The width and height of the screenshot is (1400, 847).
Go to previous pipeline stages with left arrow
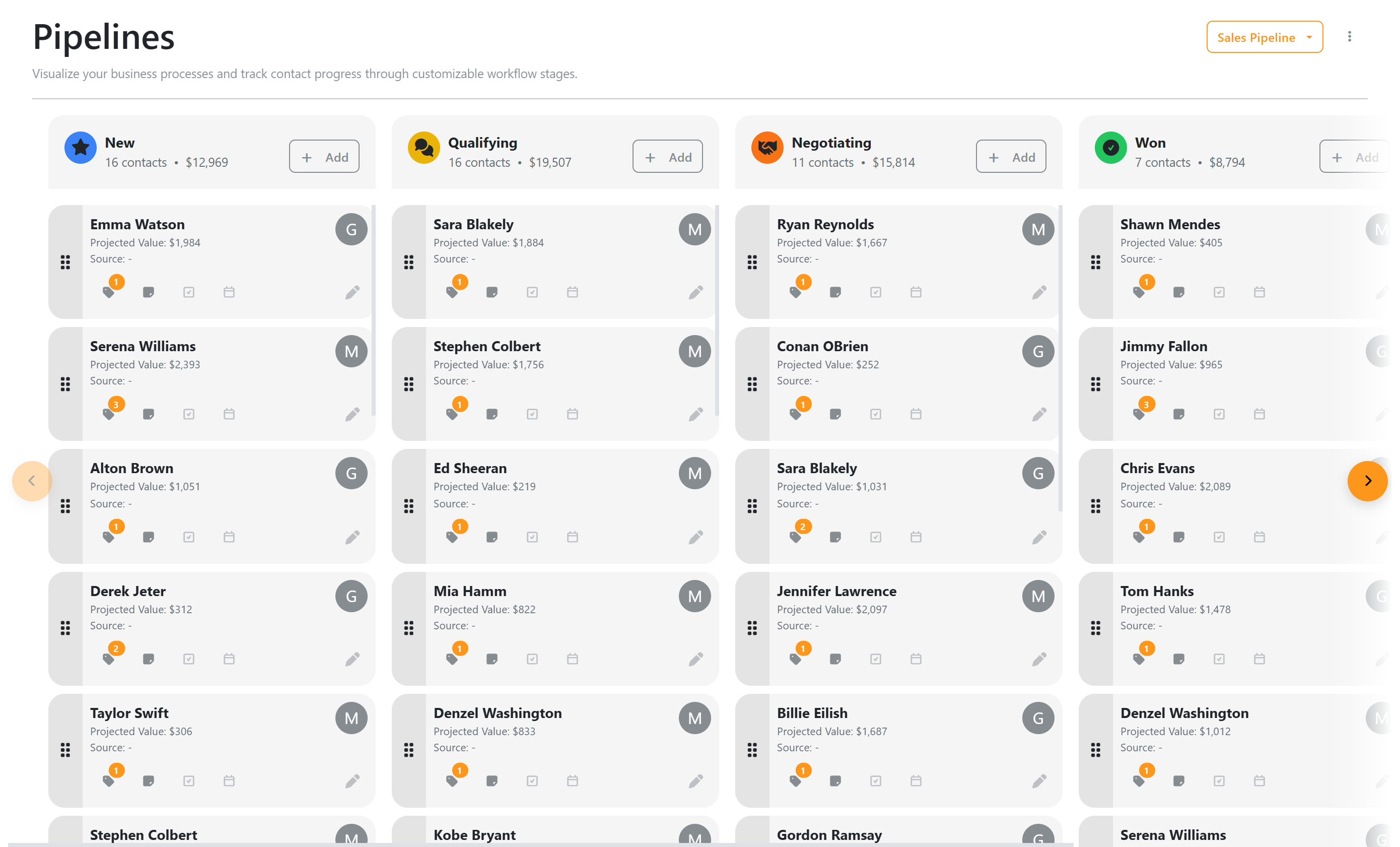tap(32, 481)
